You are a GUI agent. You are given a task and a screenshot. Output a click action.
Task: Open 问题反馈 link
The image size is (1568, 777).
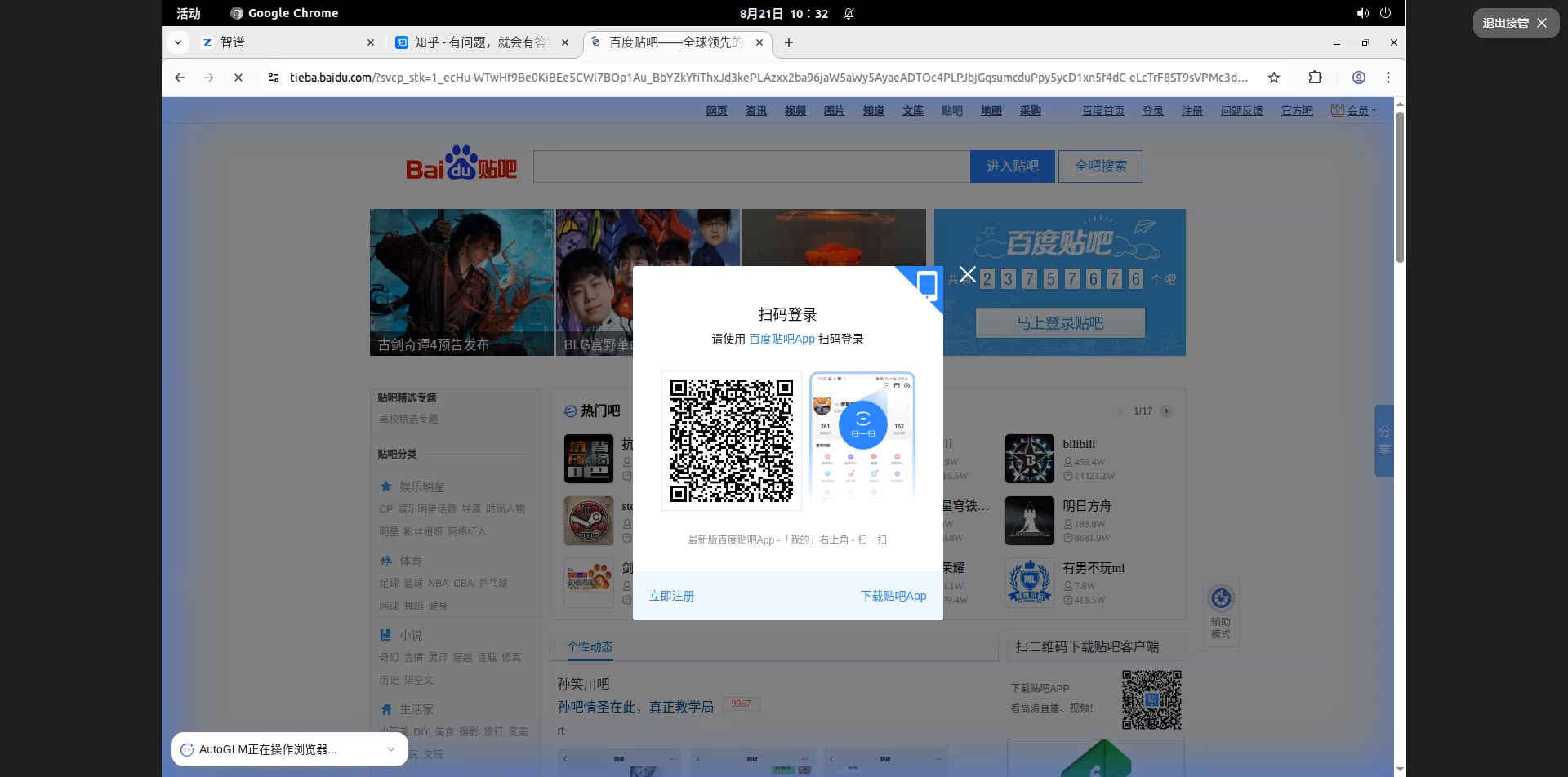[1241, 111]
